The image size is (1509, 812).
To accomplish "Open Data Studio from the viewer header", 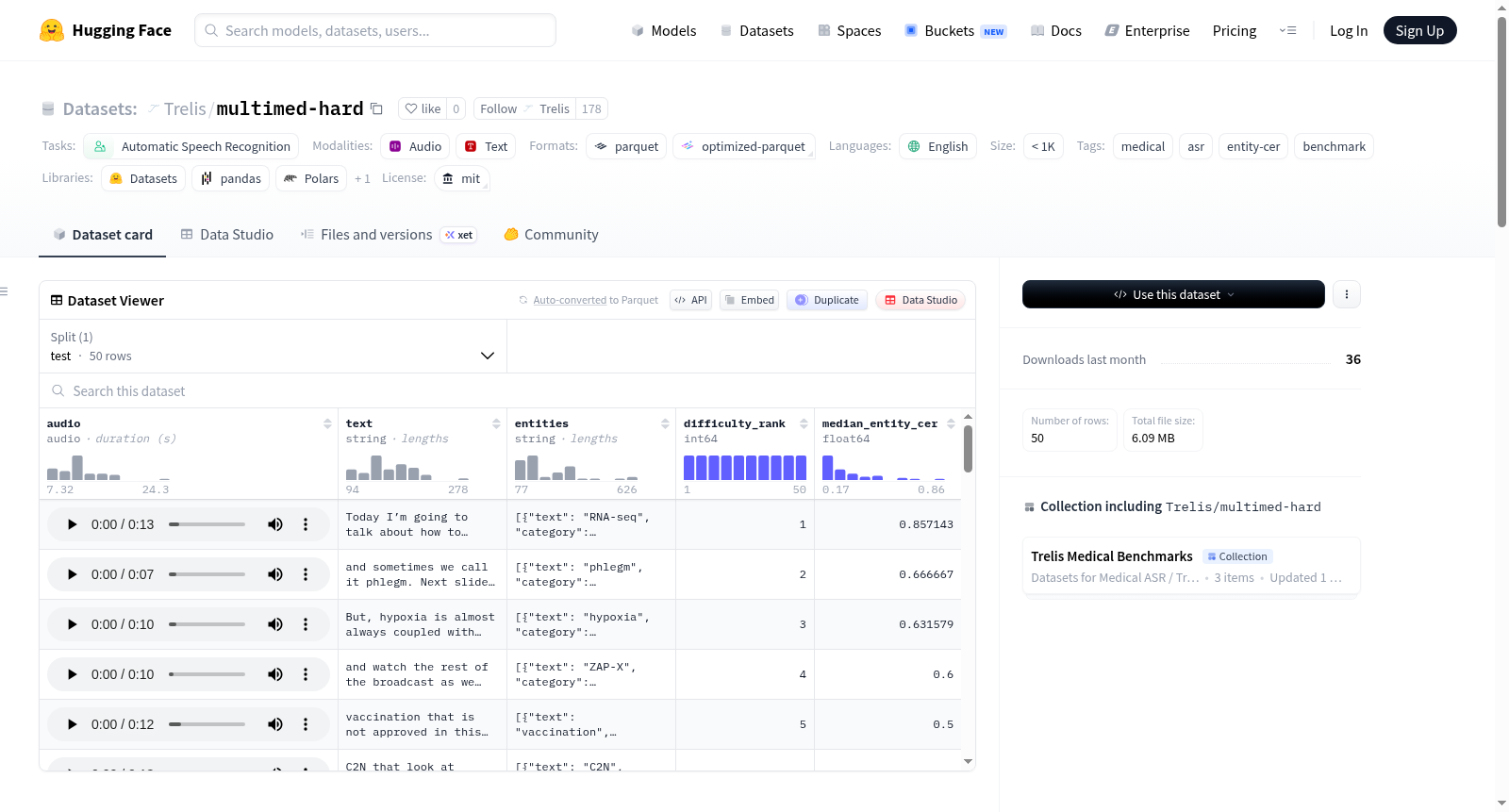I will 920,300.
